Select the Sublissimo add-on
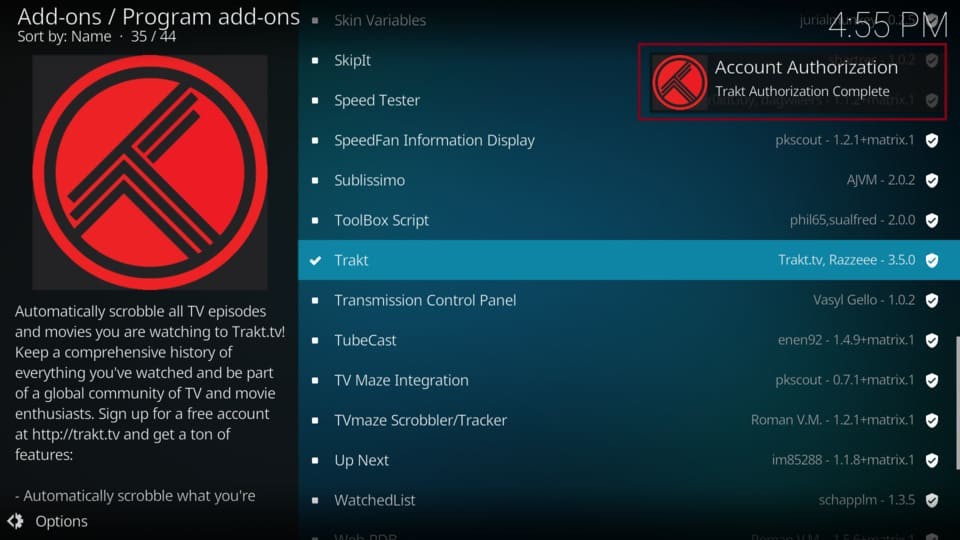960x540 pixels. (x=629, y=180)
